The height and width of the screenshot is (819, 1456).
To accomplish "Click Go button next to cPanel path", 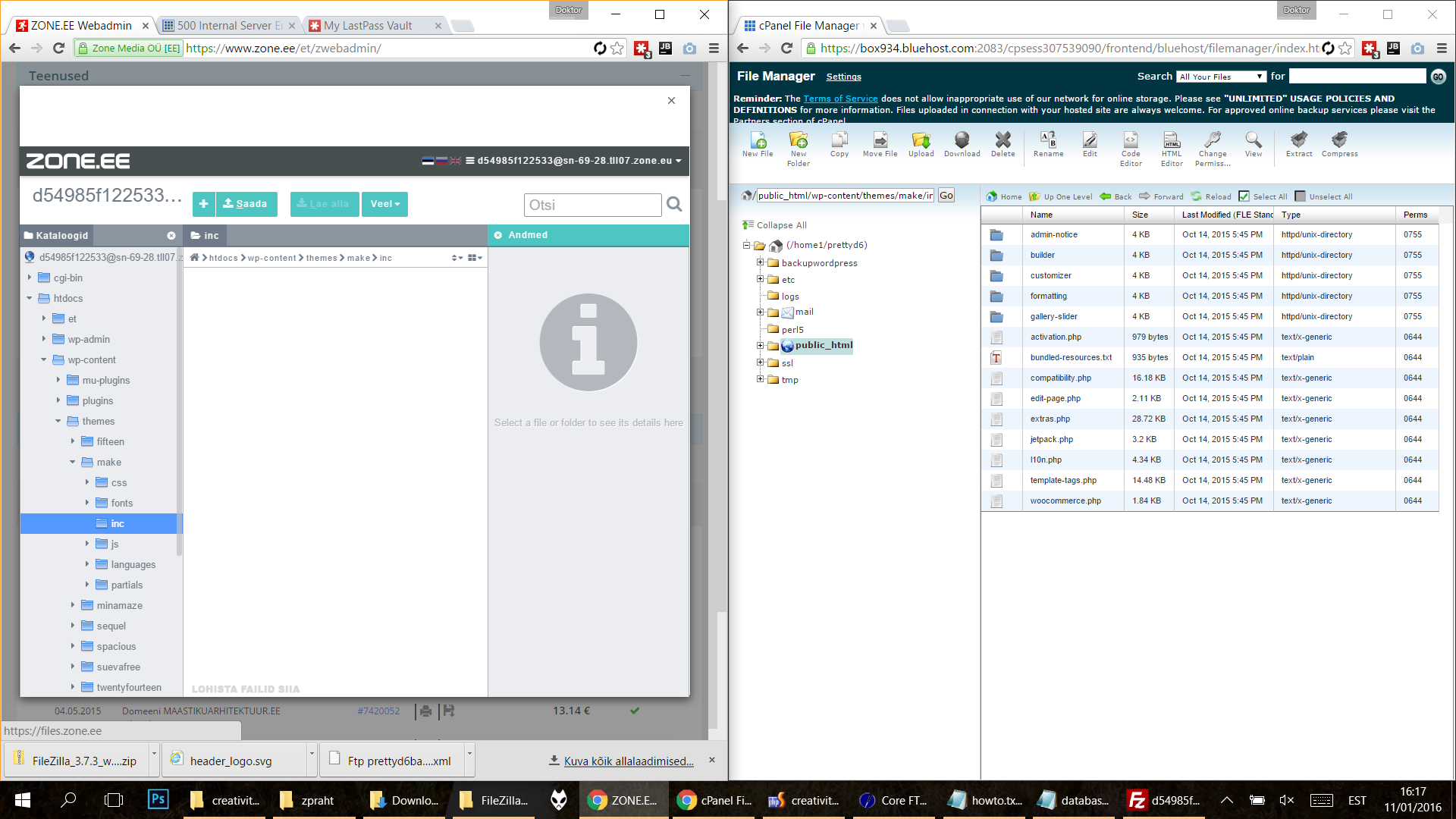I will click(x=946, y=195).
